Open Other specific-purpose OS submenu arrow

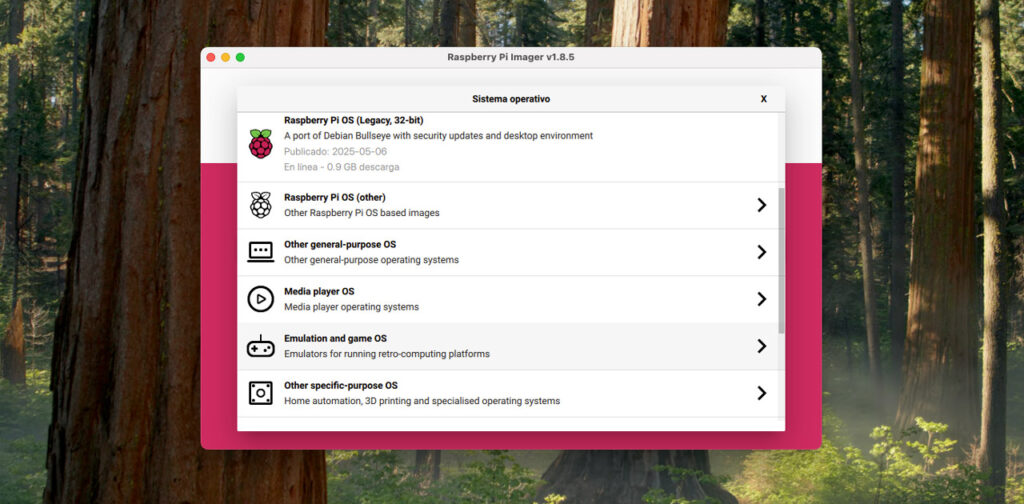761,393
